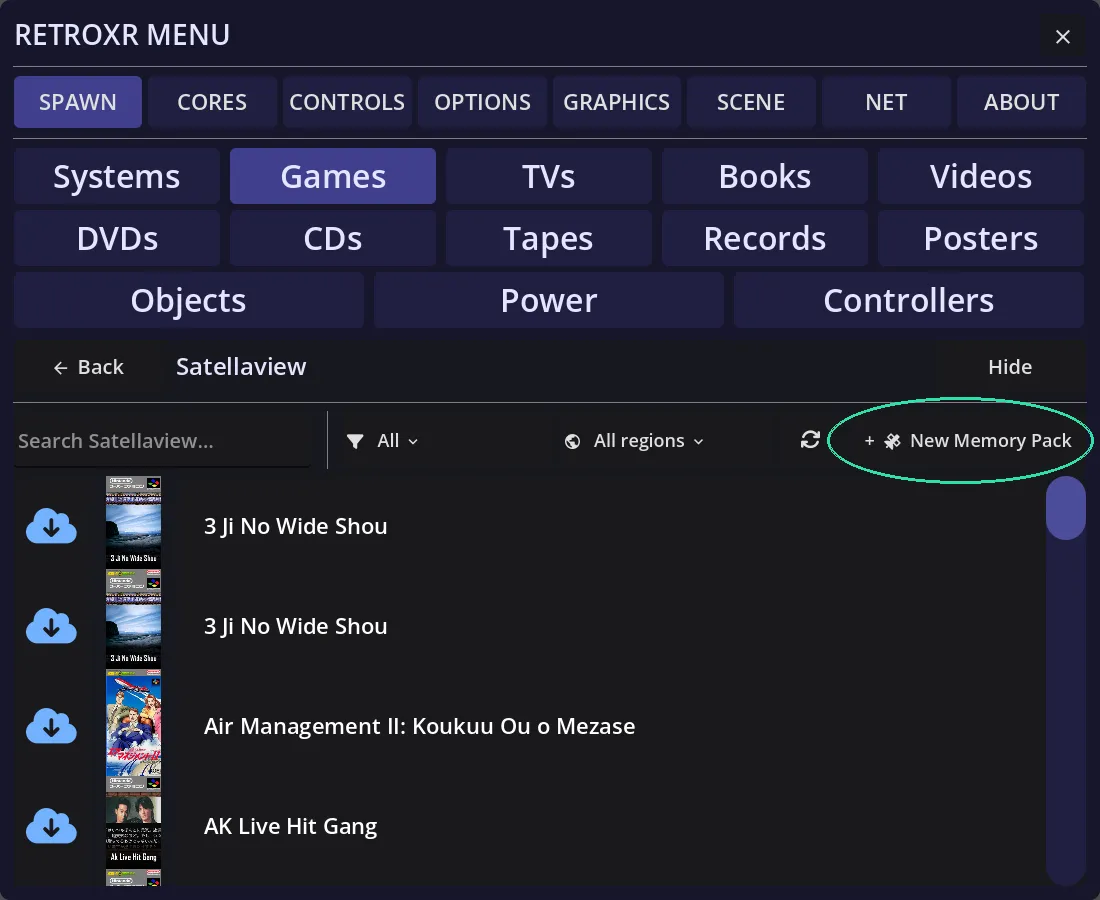Click the game list scrollbar thumb
Screen dimensions: 1100x900
pyautogui.click(x=1065, y=508)
